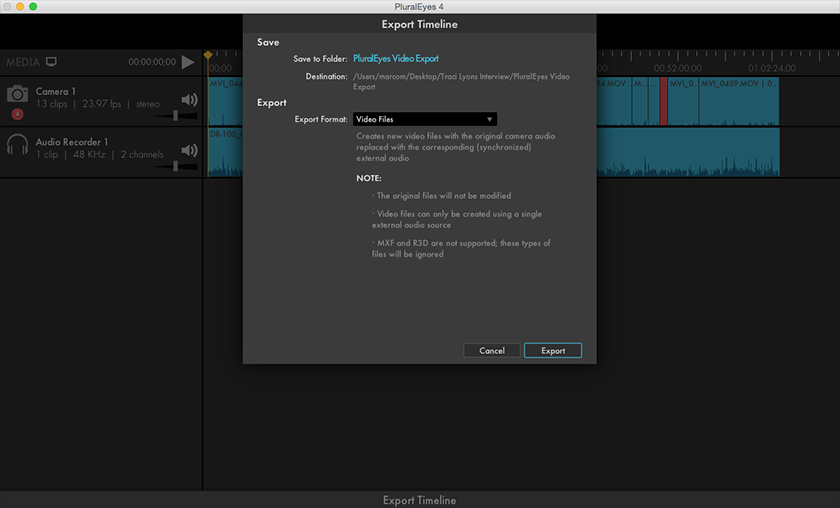Click the red warning badge under Camera 1
The image size is (840, 508).
[x=17, y=114]
